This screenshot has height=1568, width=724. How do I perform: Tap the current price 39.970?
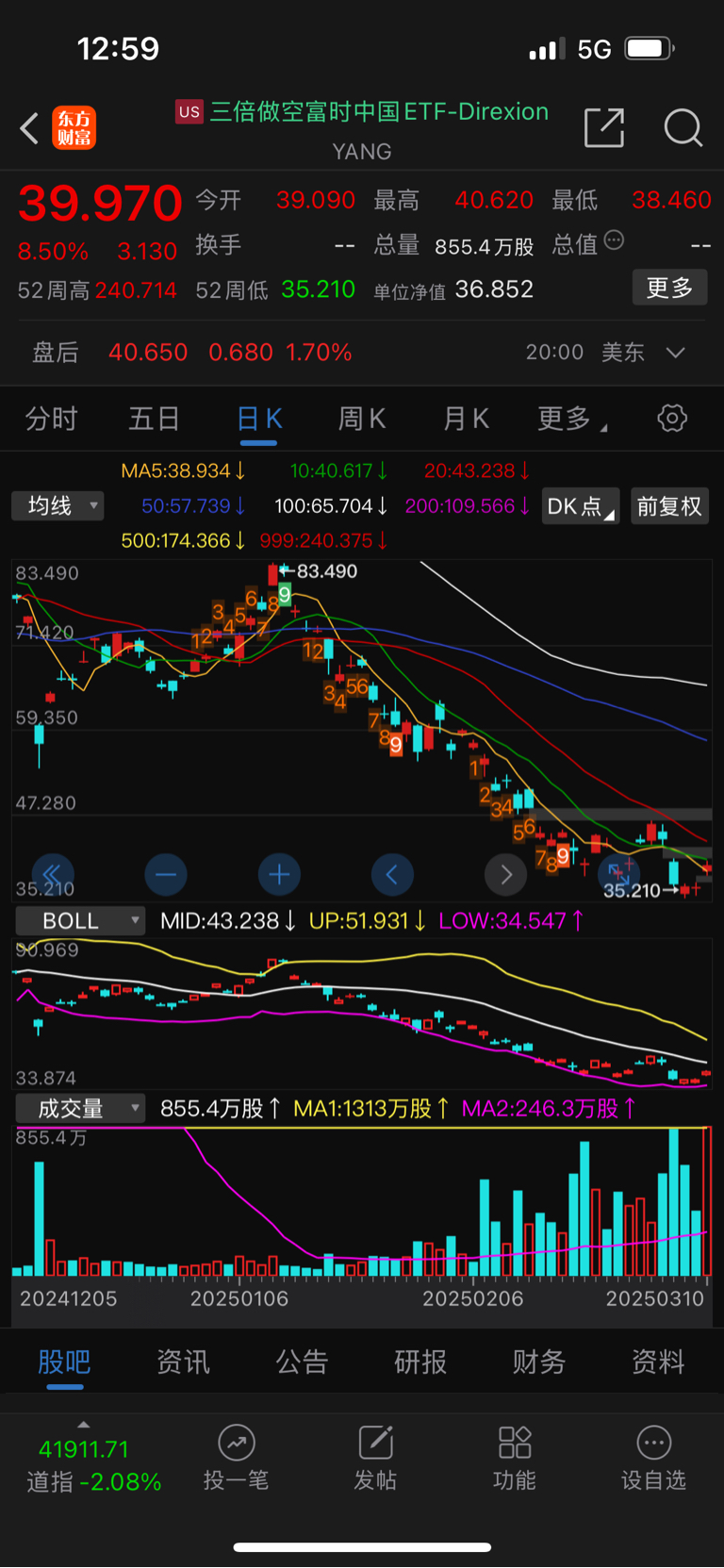click(100, 203)
